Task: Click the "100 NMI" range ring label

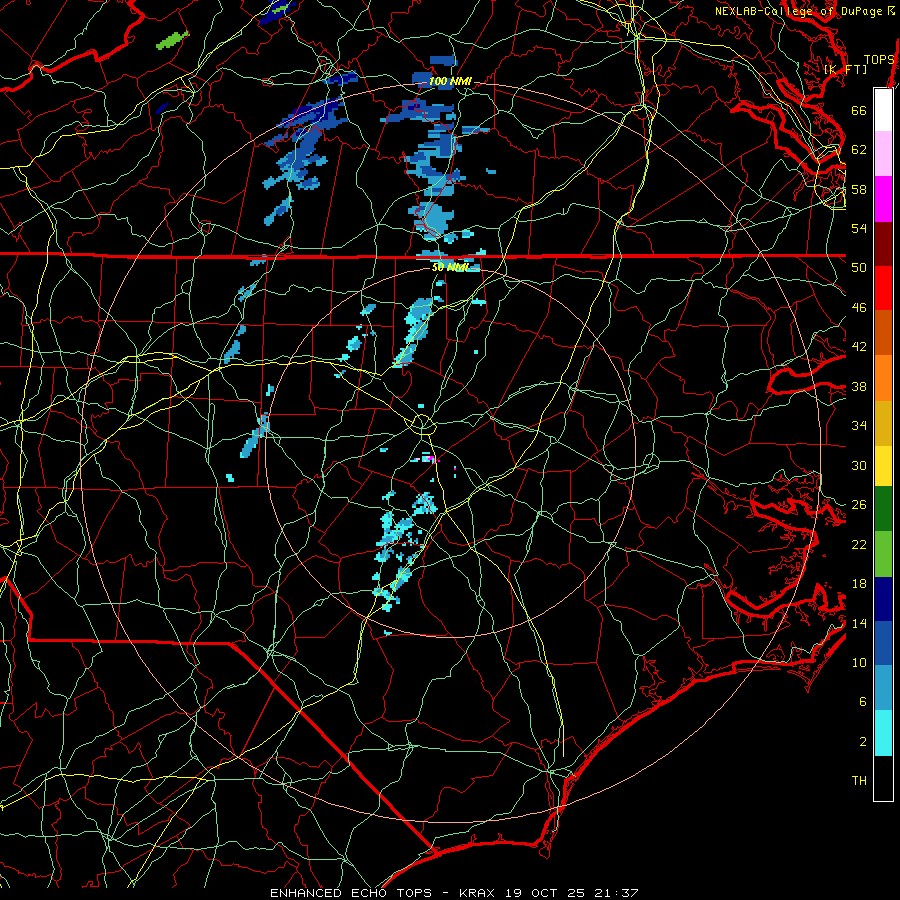Action: (x=450, y=82)
